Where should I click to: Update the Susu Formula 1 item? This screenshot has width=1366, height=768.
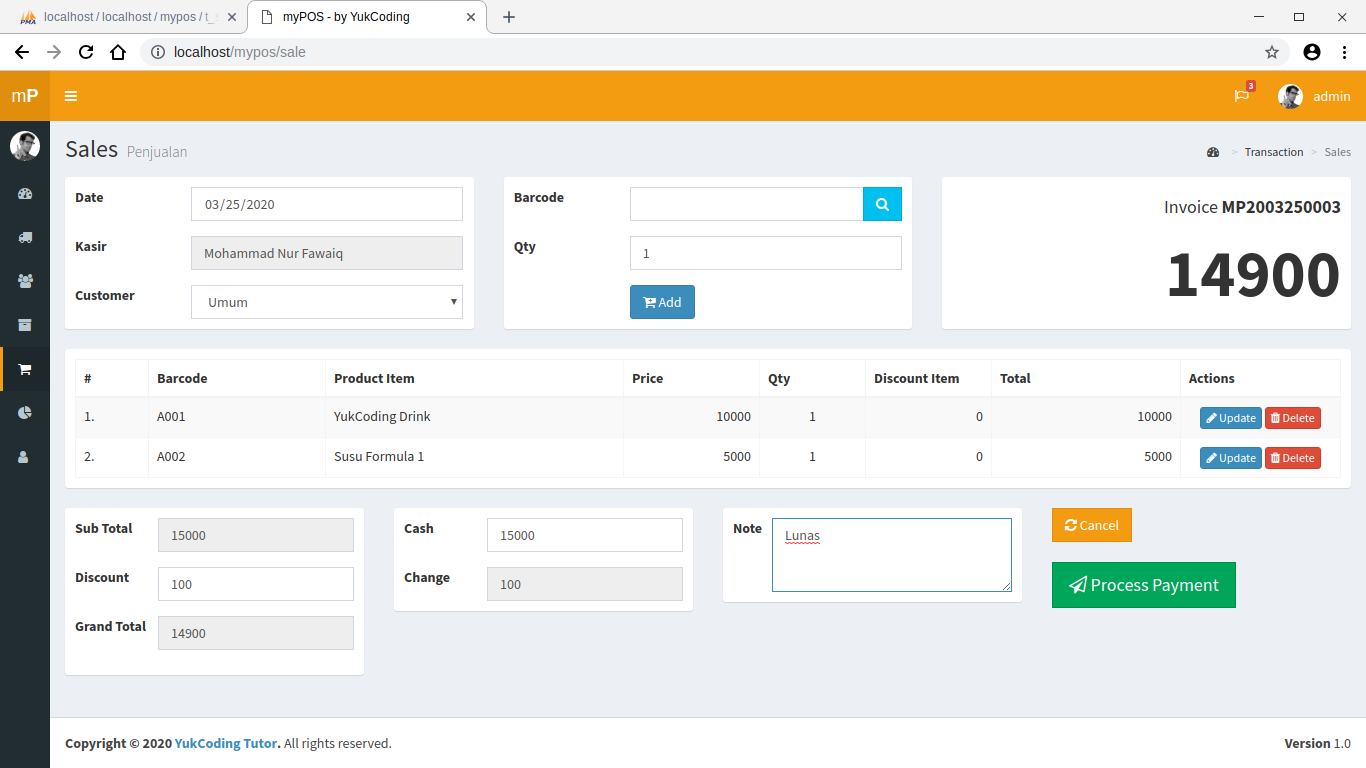click(x=1230, y=457)
